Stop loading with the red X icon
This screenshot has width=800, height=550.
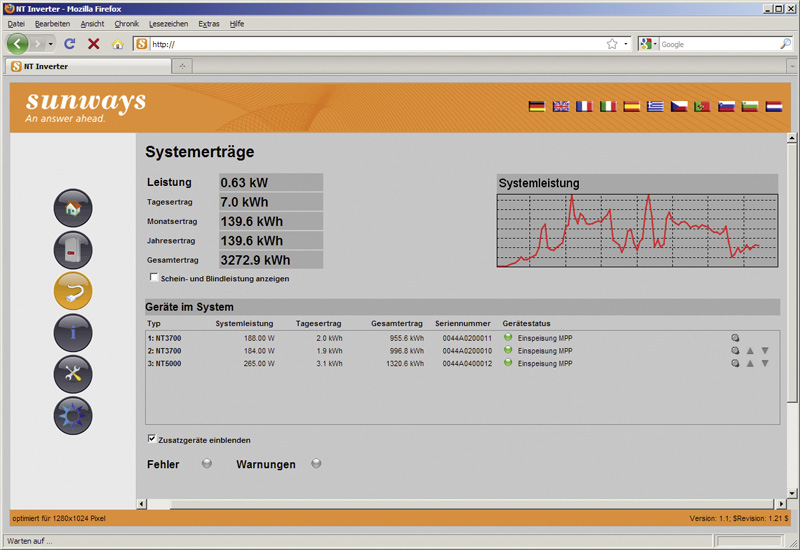[x=93, y=44]
